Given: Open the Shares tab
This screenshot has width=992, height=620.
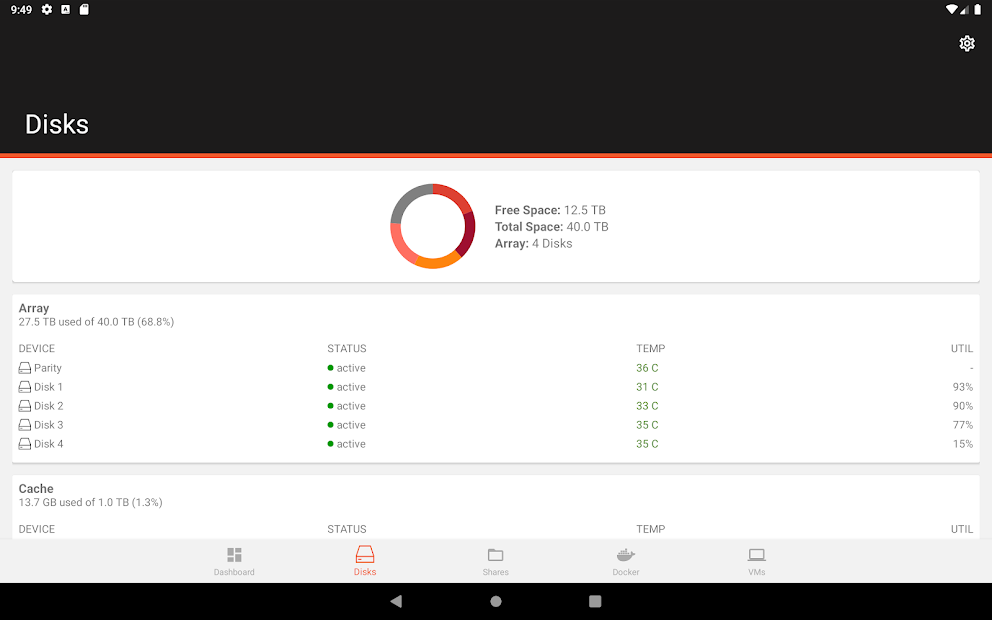Looking at the screenshot, I should [x=495, y=561].
